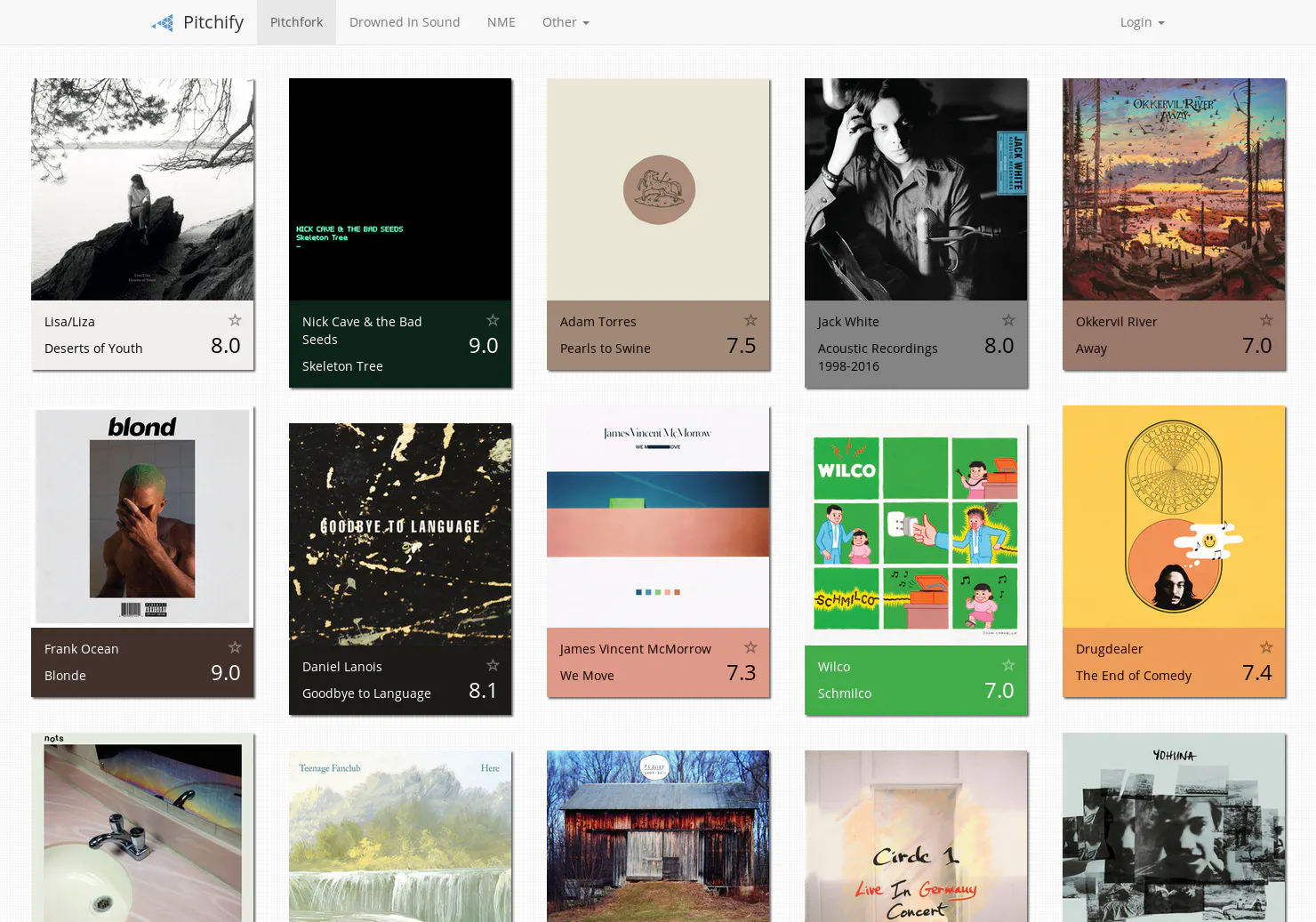Click the 8.0 score for Deserts of Youth
Image resolution: width=1316 pixels, height=922 pixels.
(226, 346)
